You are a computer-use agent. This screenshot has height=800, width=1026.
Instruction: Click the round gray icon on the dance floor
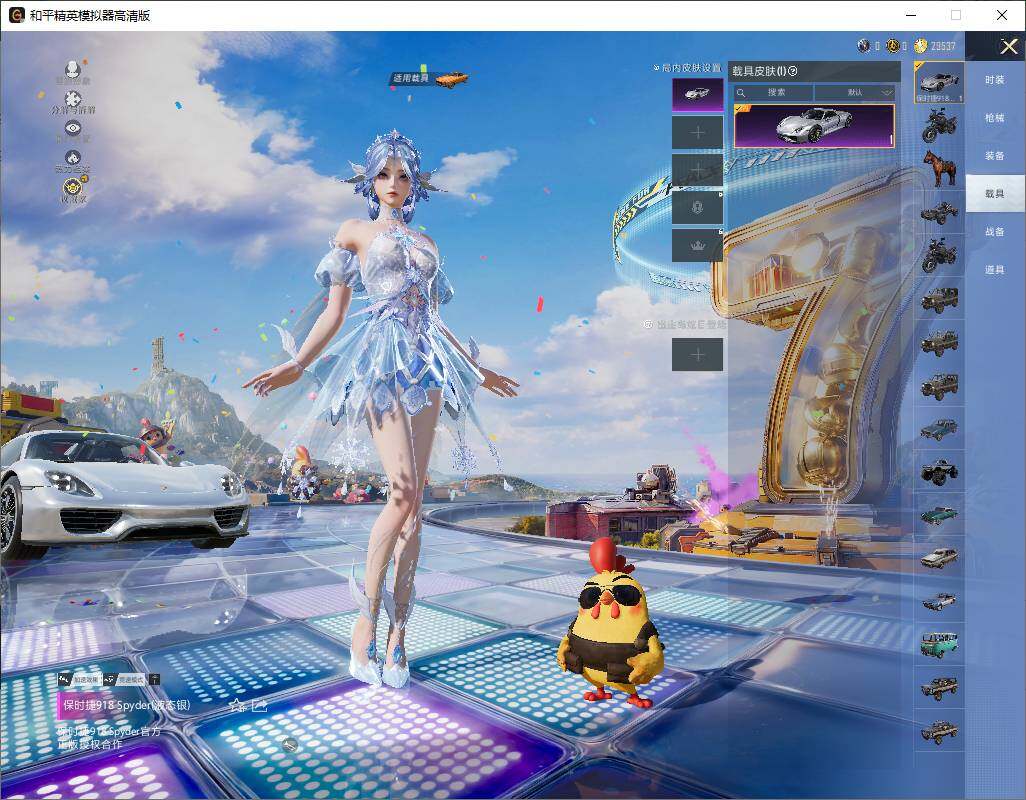point(289,744)
